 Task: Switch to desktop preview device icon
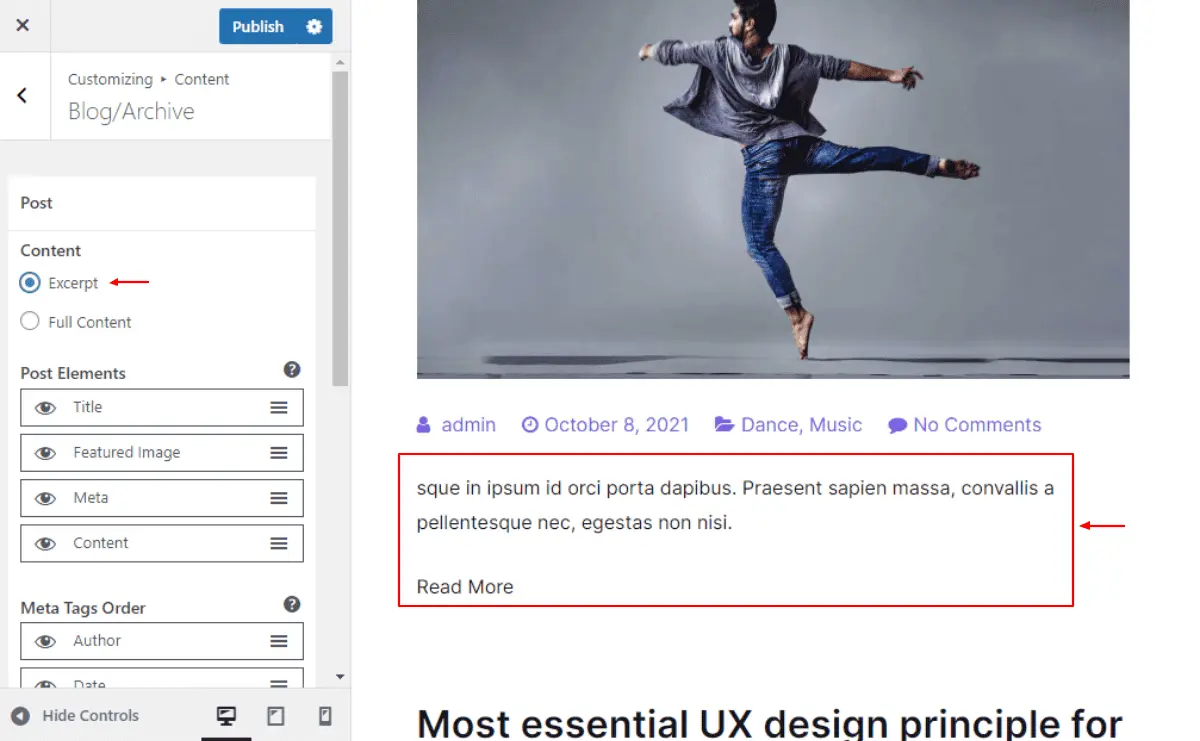coord(227,716)
